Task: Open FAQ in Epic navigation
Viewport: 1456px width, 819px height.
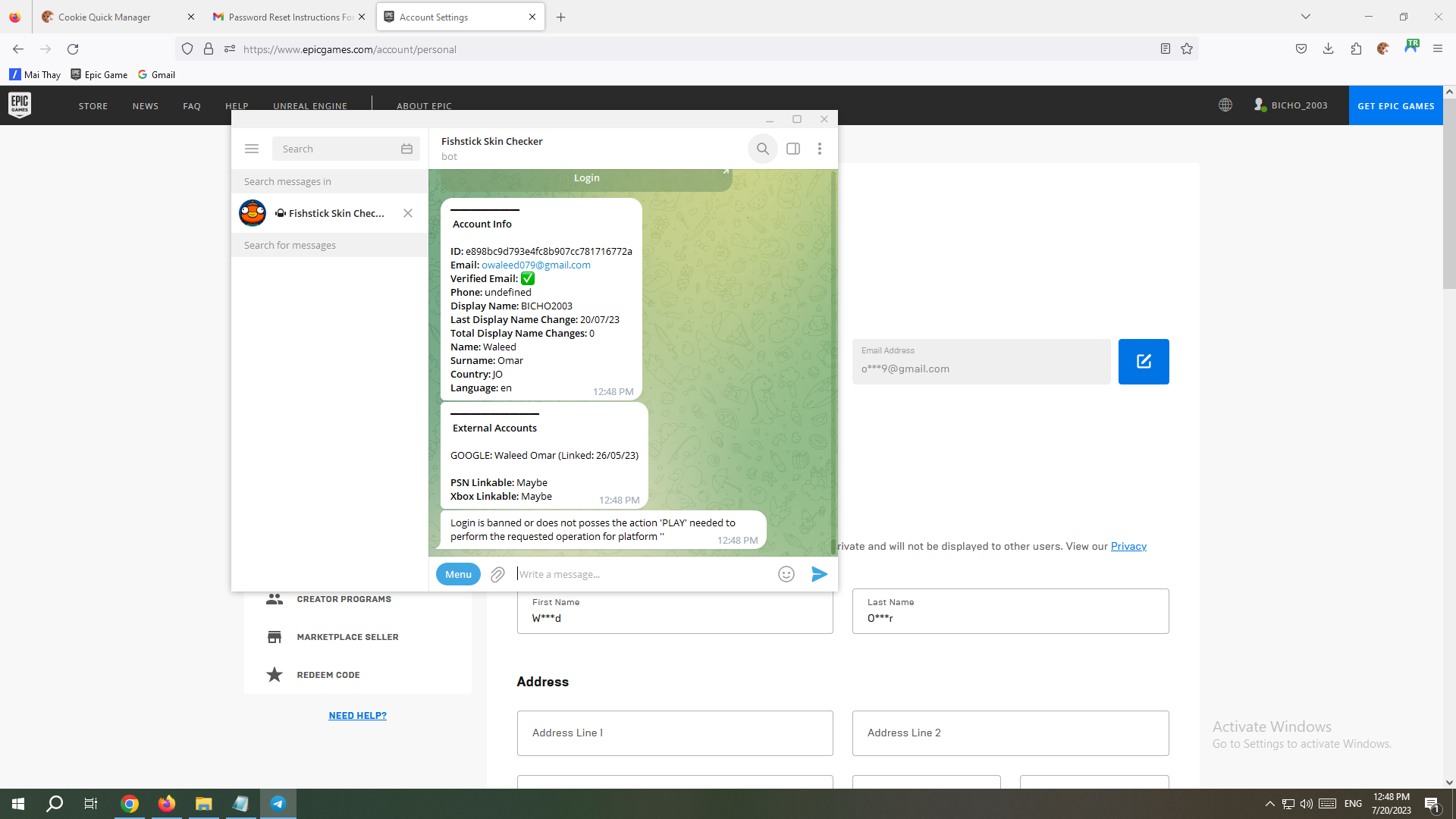Action: pyautogui.click(x=192, y=106)
